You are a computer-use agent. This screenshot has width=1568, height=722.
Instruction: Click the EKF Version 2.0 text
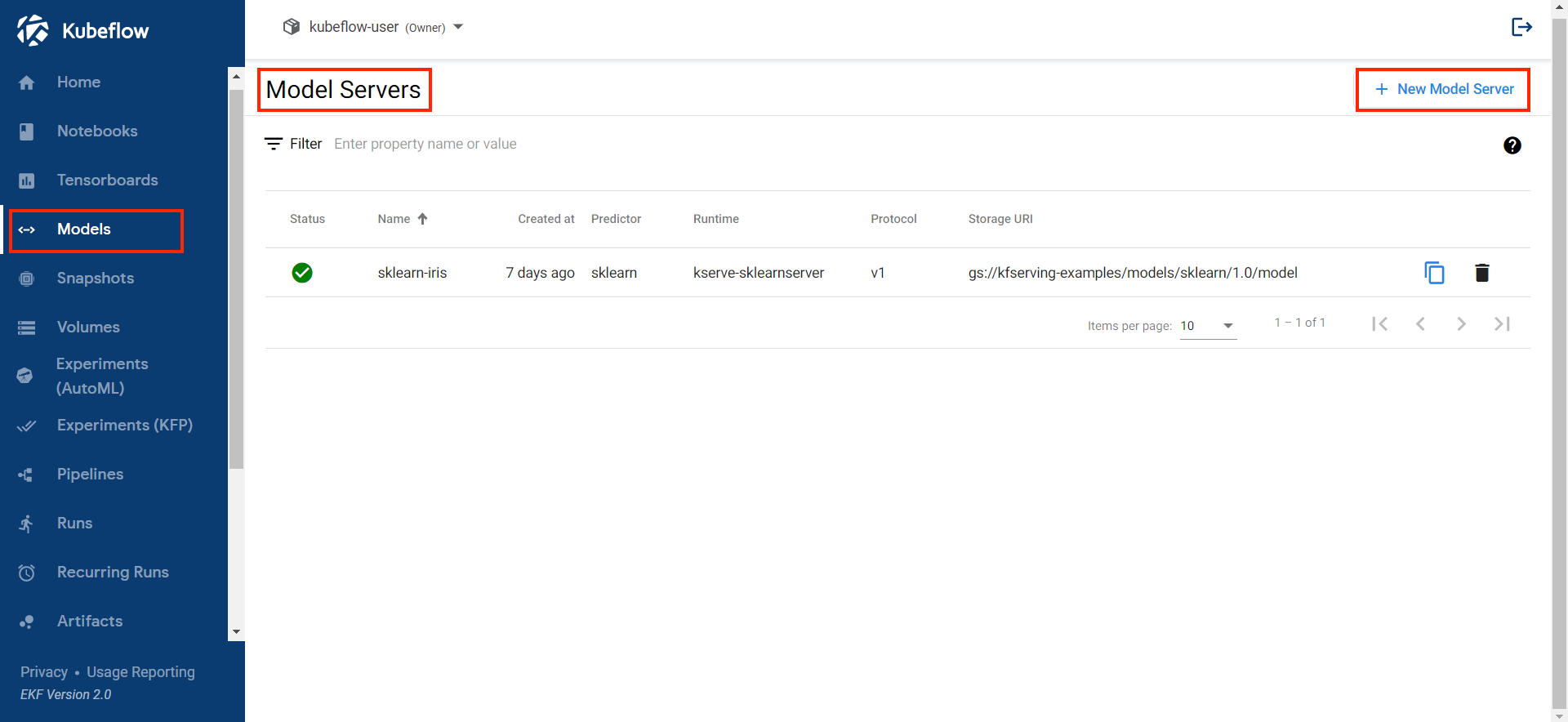[66, 694]
